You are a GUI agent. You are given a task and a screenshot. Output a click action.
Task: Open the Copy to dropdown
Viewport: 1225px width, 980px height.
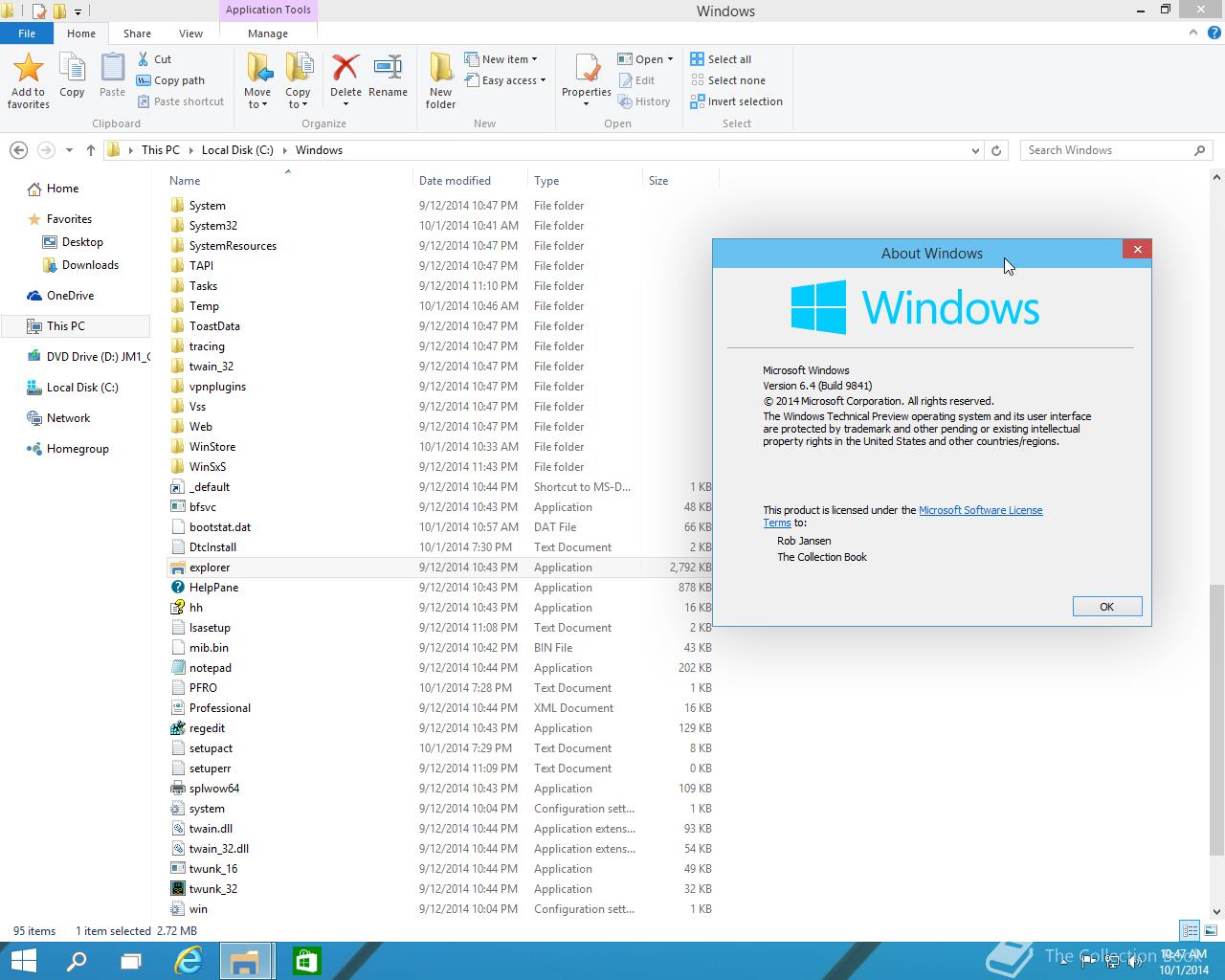point(298,99)
